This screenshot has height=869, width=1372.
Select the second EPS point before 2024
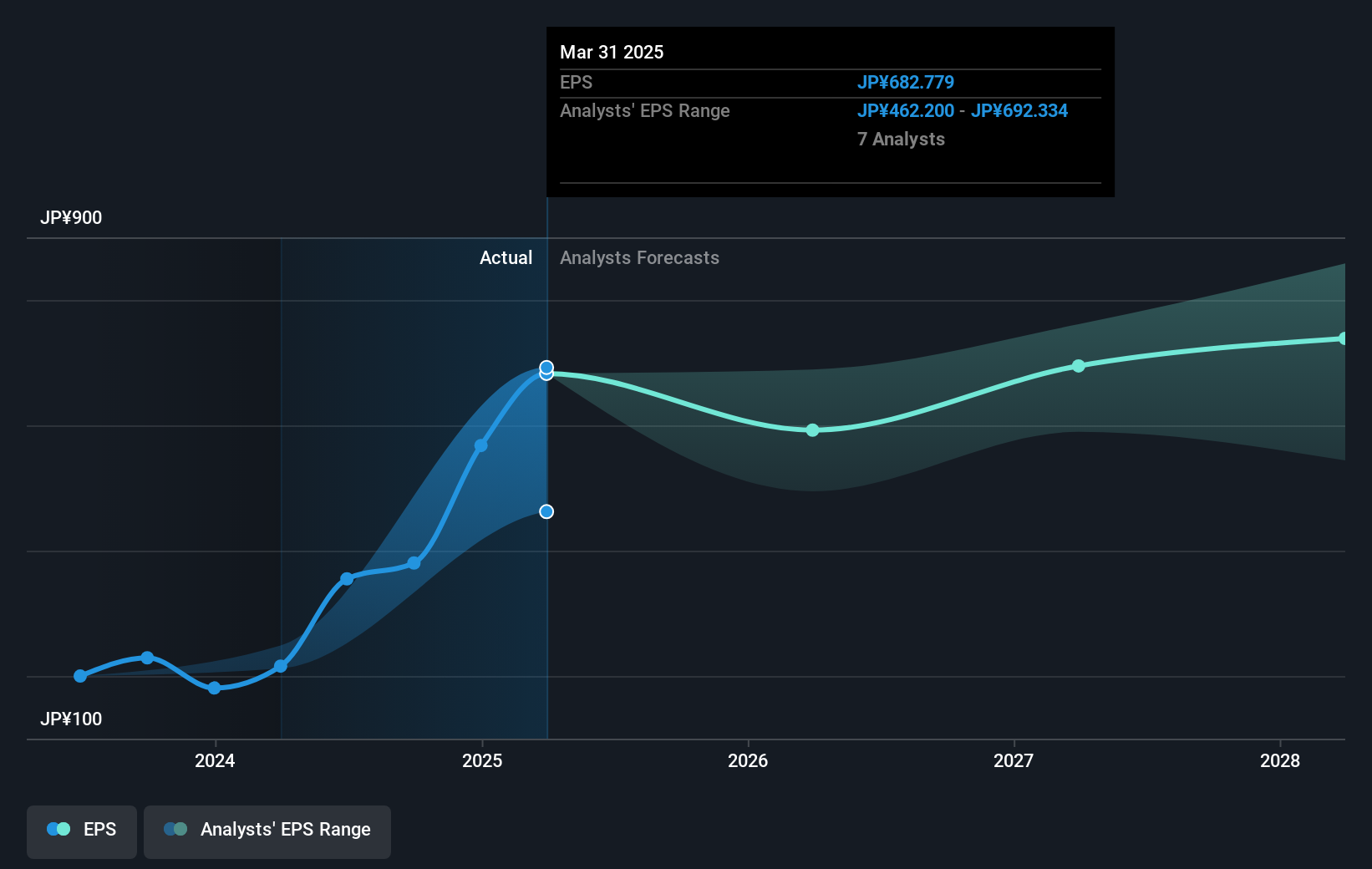point(147,658)
